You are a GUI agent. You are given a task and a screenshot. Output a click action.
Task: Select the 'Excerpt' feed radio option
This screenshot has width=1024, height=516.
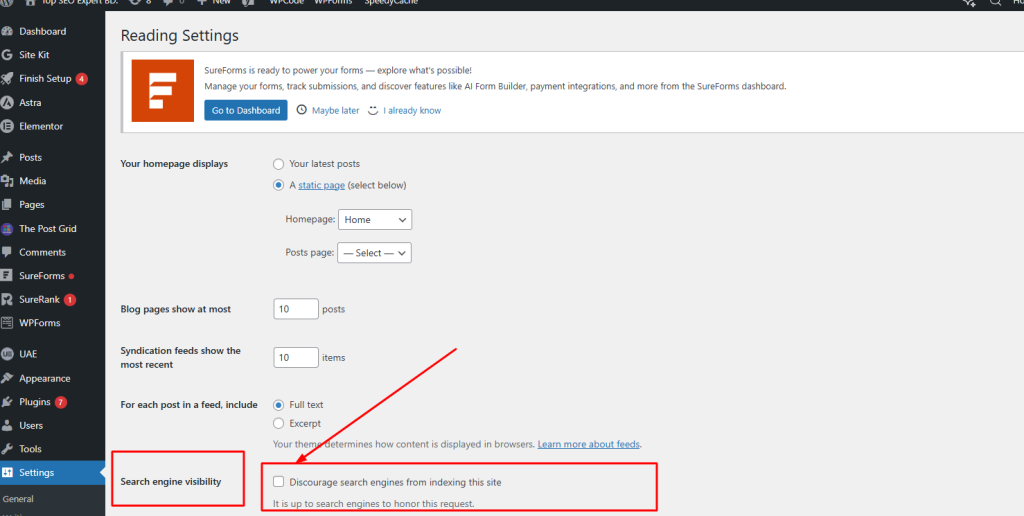(279, 424)
